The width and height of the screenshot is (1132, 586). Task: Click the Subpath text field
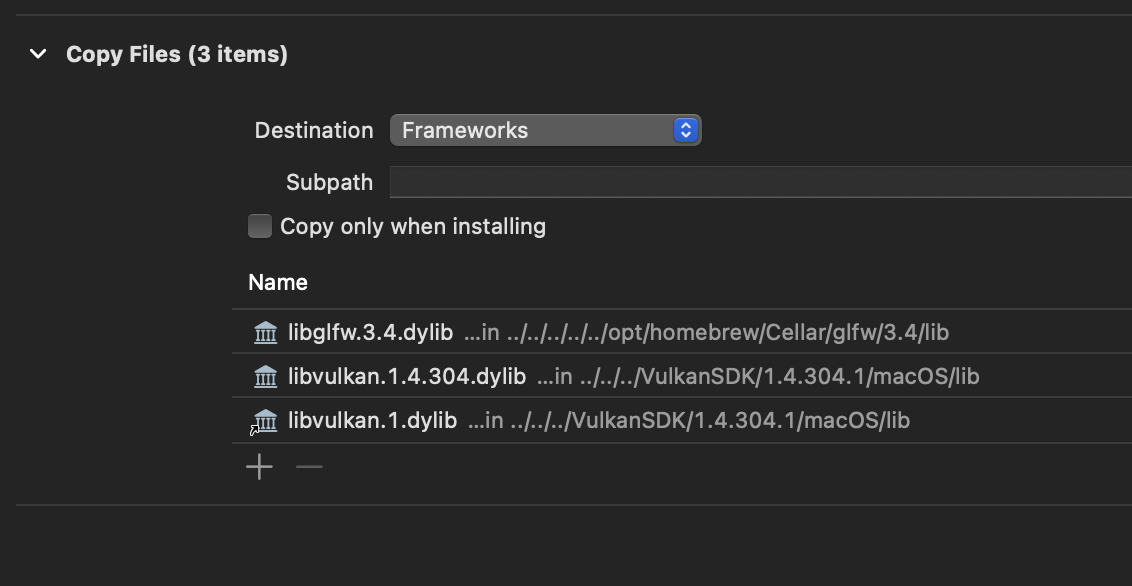[x=760, y=182]
